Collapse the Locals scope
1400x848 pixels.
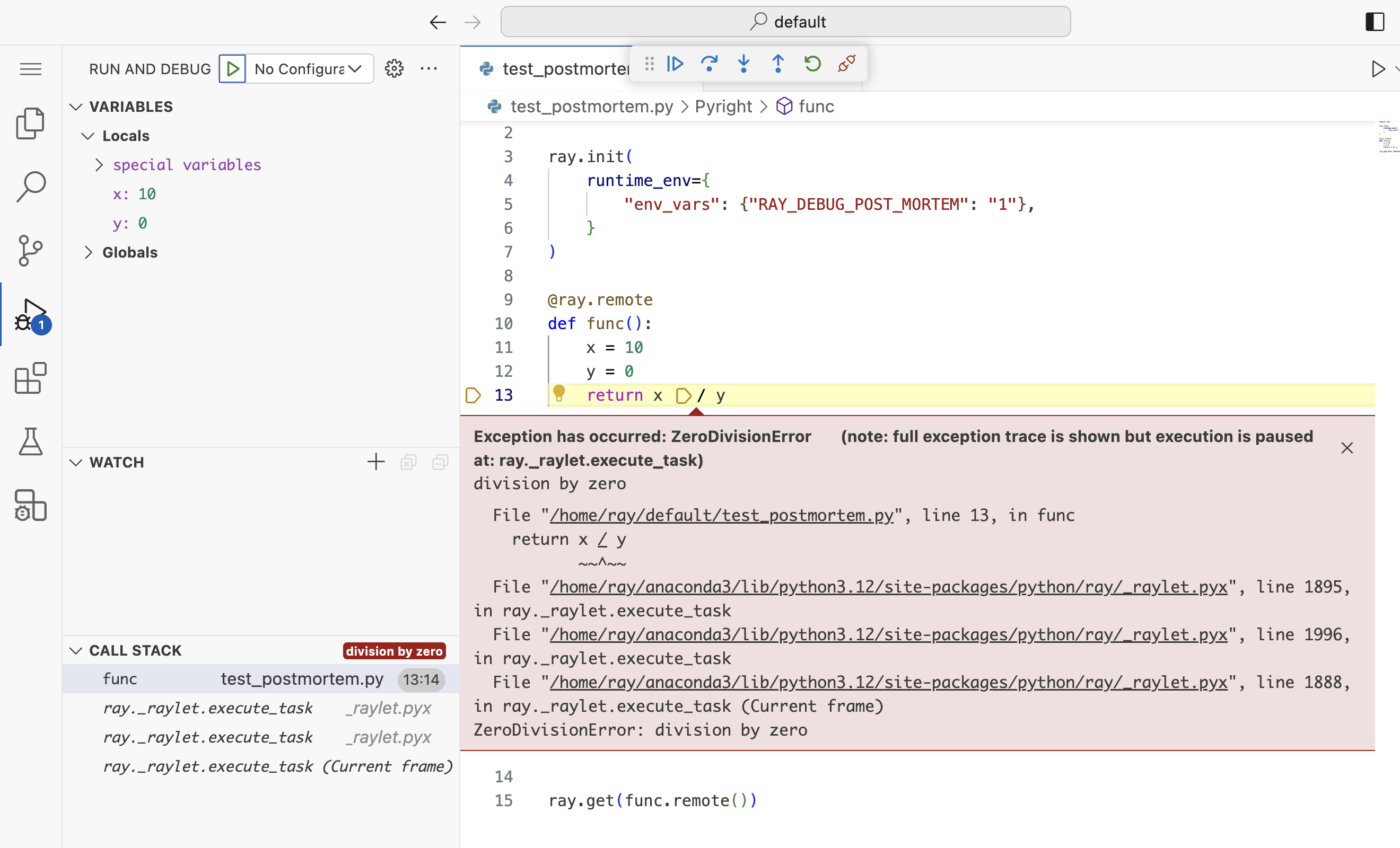(87, 136)
